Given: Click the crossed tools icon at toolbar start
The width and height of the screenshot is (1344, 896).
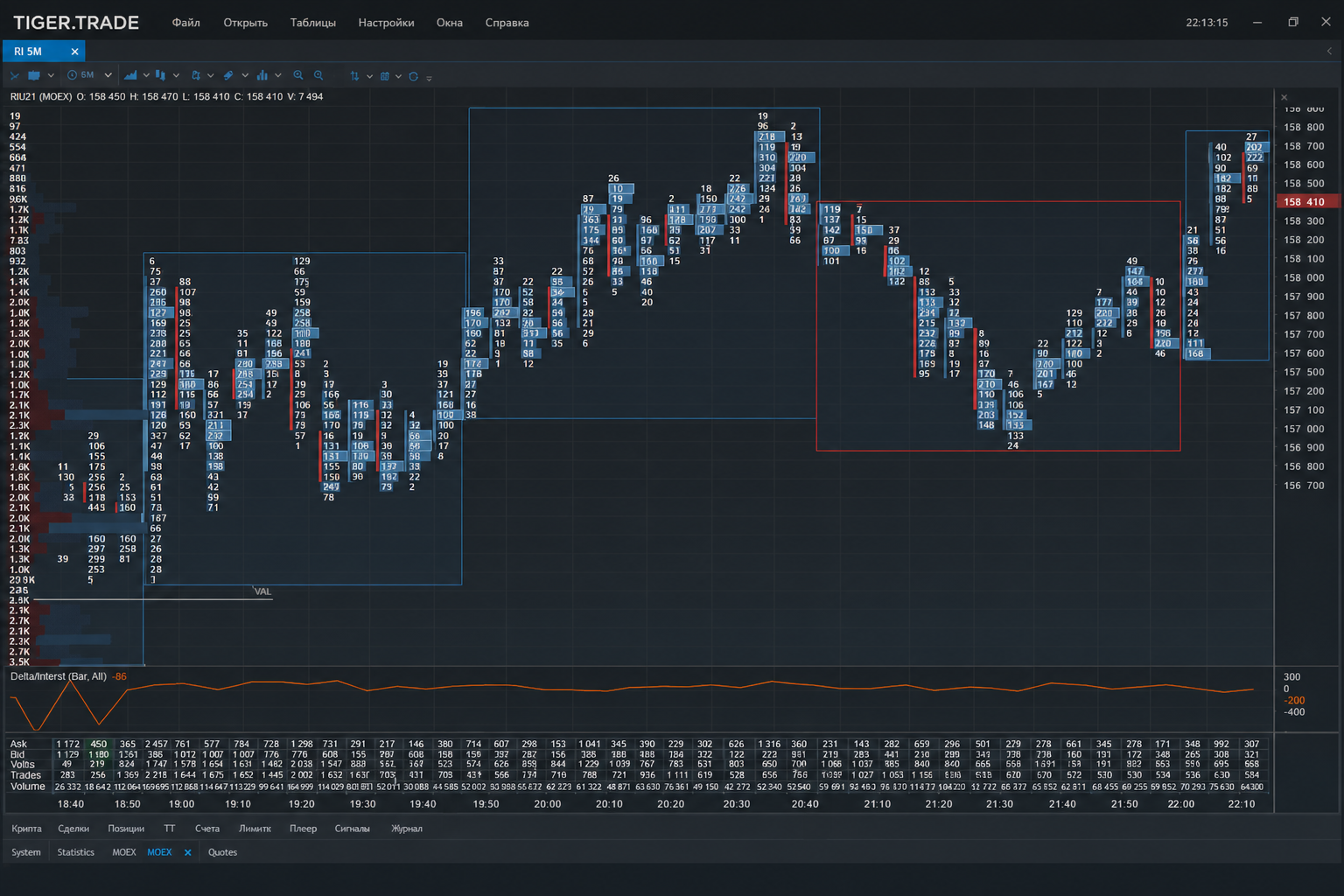Looking at the screenshot, I should (14, 76).
